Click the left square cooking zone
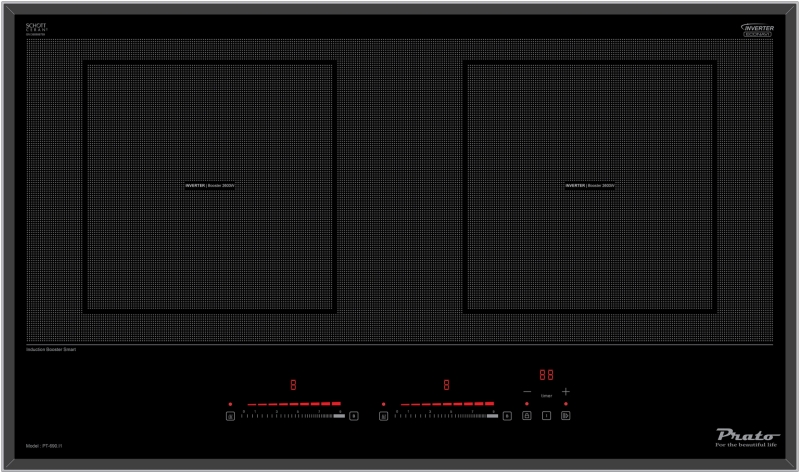The height and width of the screenshot is (472, 800). 209,187
